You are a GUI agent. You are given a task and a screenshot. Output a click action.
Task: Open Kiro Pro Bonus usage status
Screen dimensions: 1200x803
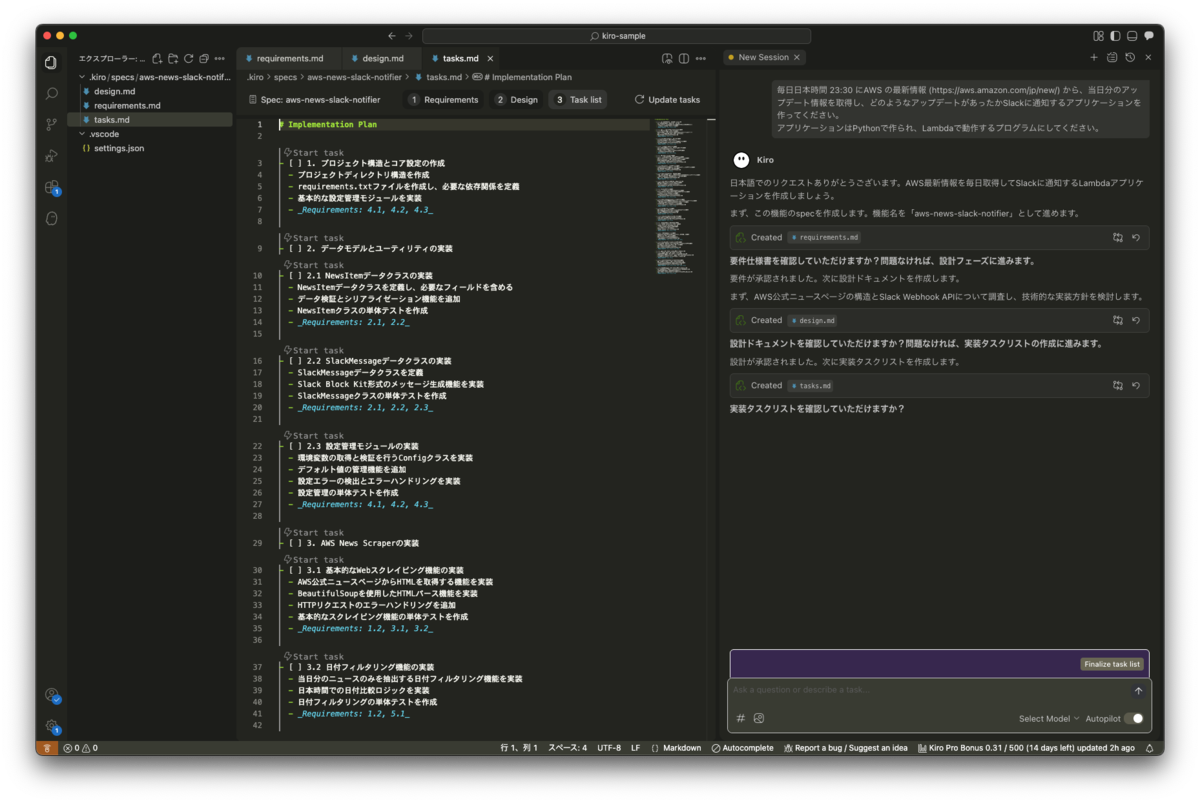coord(1025,747)
